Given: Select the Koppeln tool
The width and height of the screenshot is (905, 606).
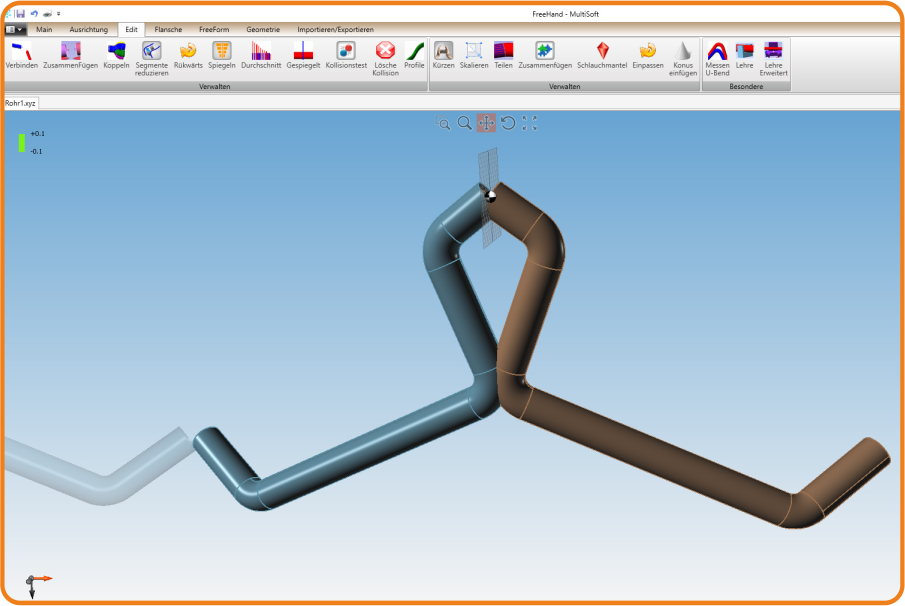Looking at the screenshot, I should click(116, 52).
